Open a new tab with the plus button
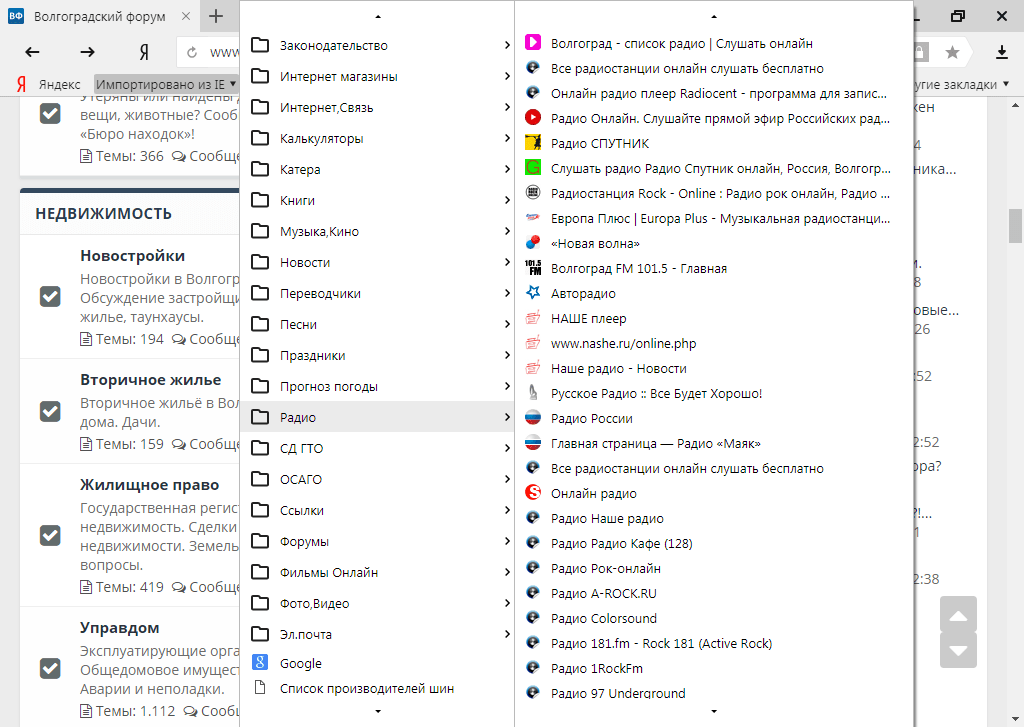The image size is (1024, 727). pos(216,16)
